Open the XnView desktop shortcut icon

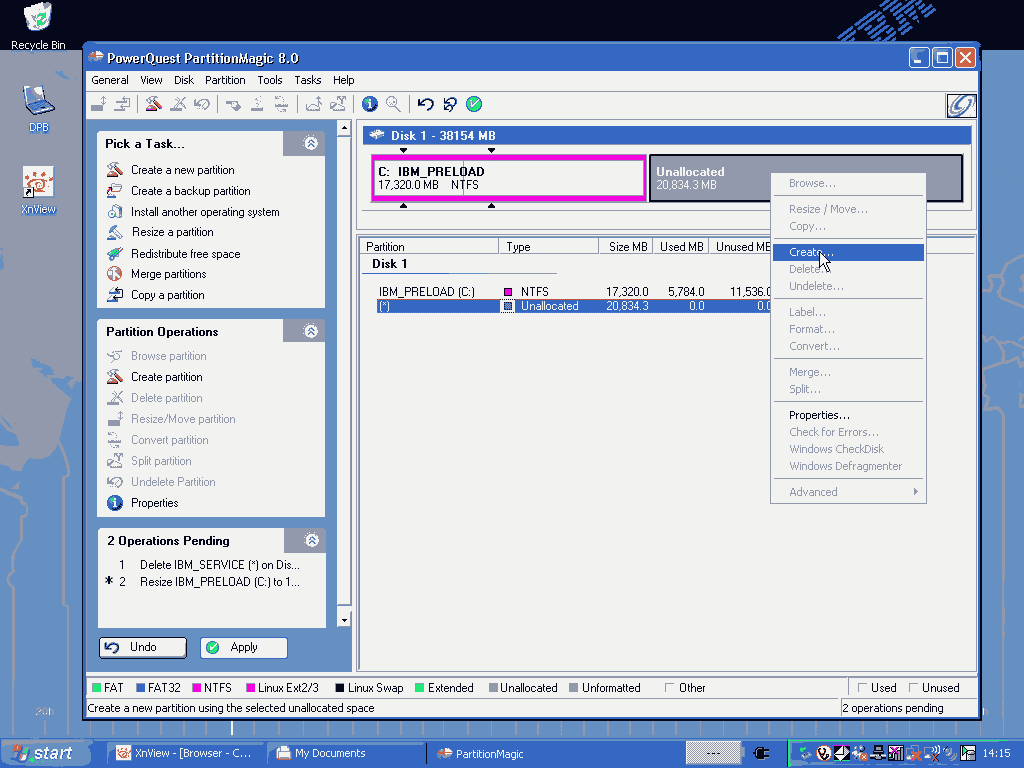38,184
